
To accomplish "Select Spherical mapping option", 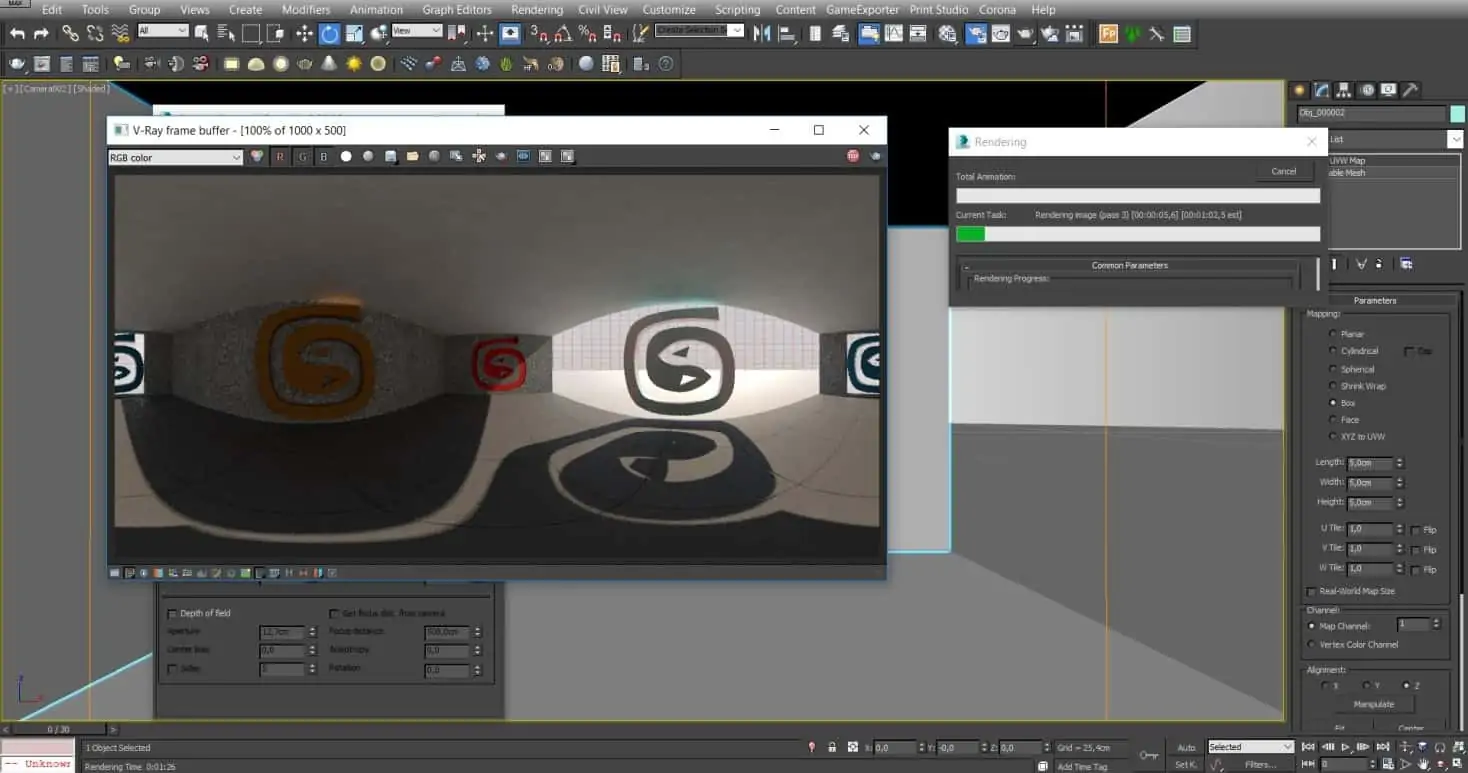I will coord(1333,369).
